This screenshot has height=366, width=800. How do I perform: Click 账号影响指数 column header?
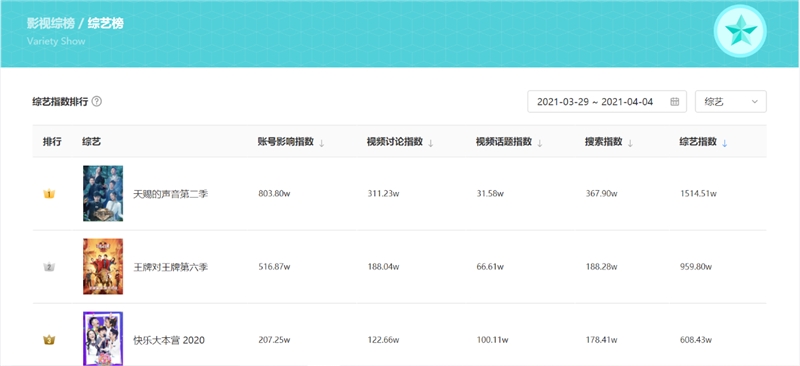[285, 142]
